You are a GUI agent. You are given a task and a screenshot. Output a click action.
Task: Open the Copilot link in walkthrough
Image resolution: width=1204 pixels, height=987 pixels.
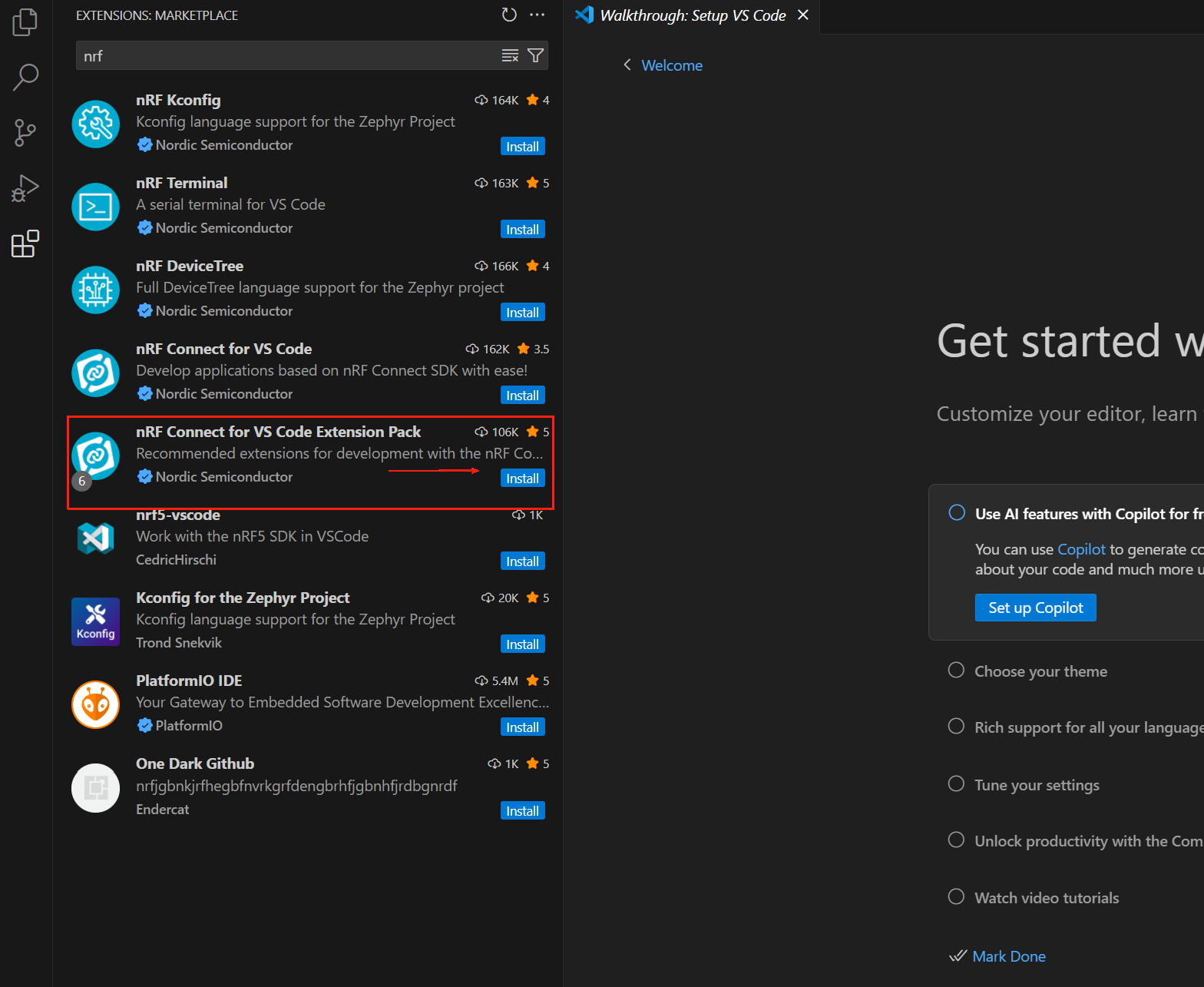(1081, 549)
